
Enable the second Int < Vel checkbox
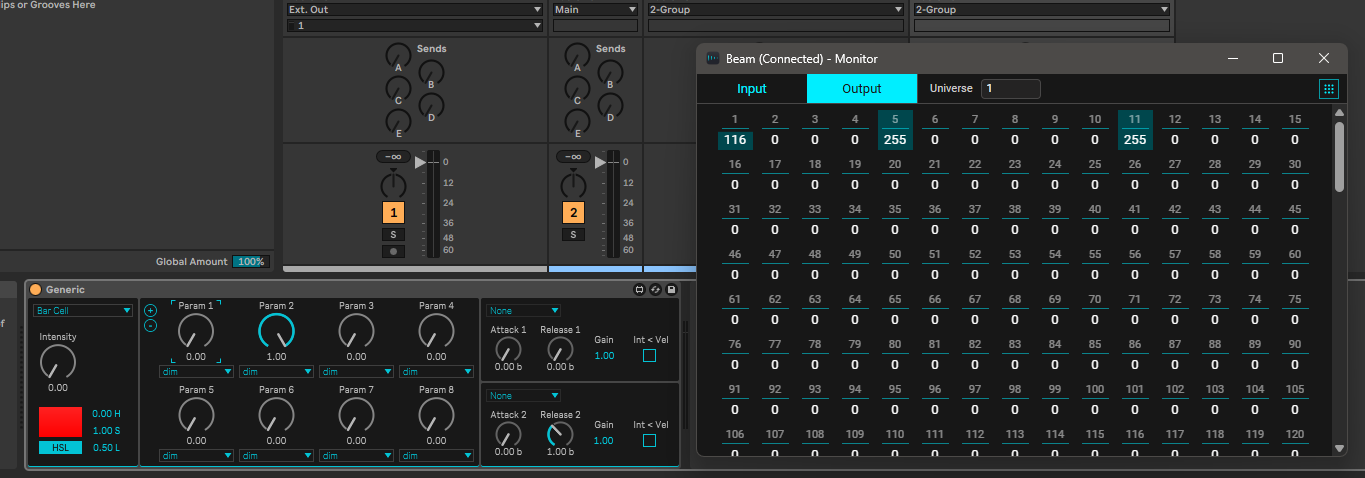(x=649, y=441)
